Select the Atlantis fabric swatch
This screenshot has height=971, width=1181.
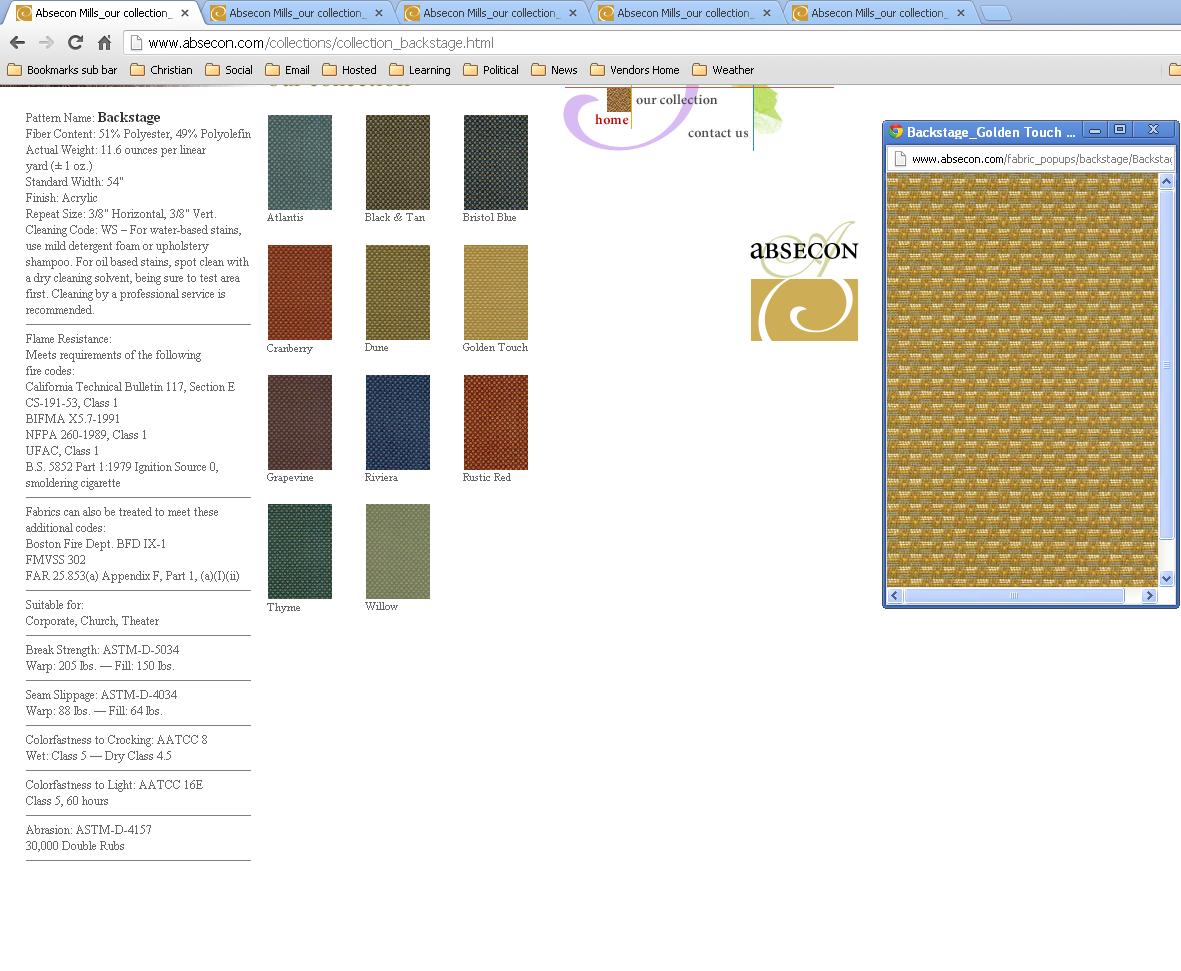pyautogui.click(x=300, y=162)
